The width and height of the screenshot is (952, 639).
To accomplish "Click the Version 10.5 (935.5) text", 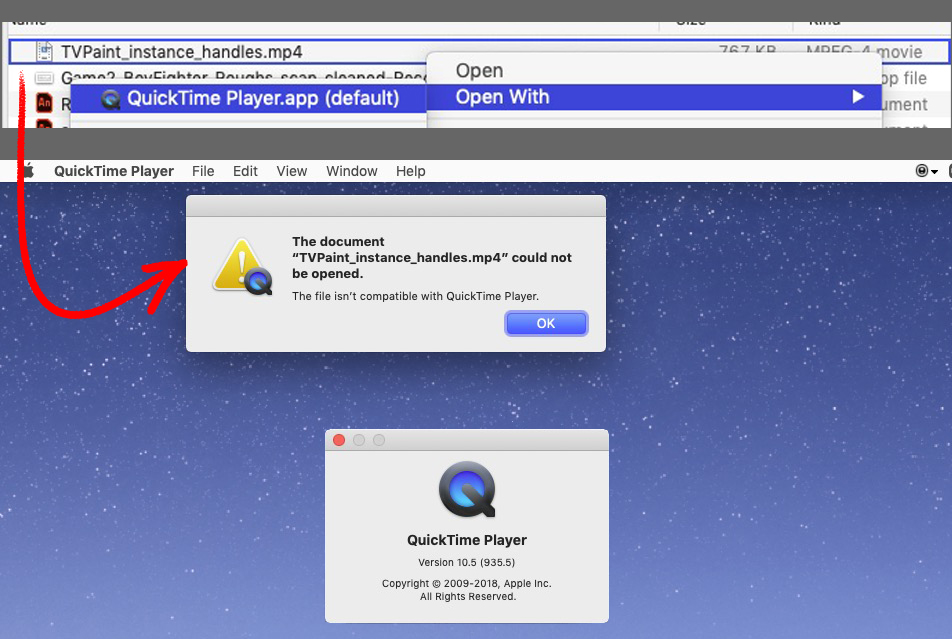I will (x=467, y=562).
